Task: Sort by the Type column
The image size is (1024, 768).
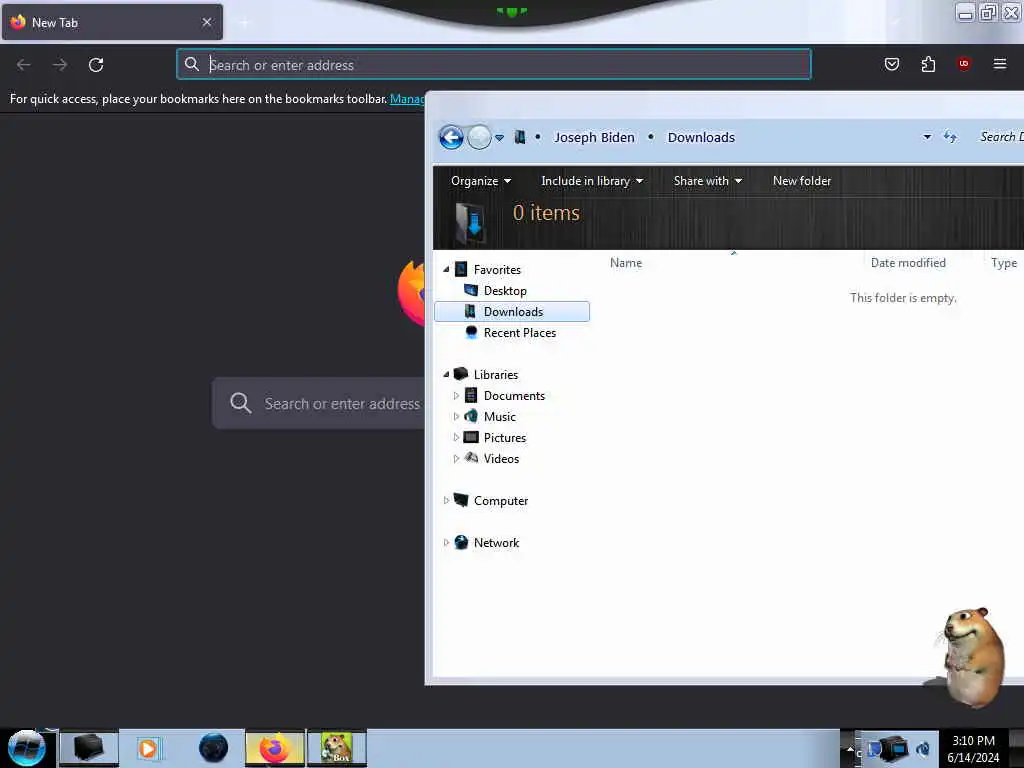Action: (1004, 263)
